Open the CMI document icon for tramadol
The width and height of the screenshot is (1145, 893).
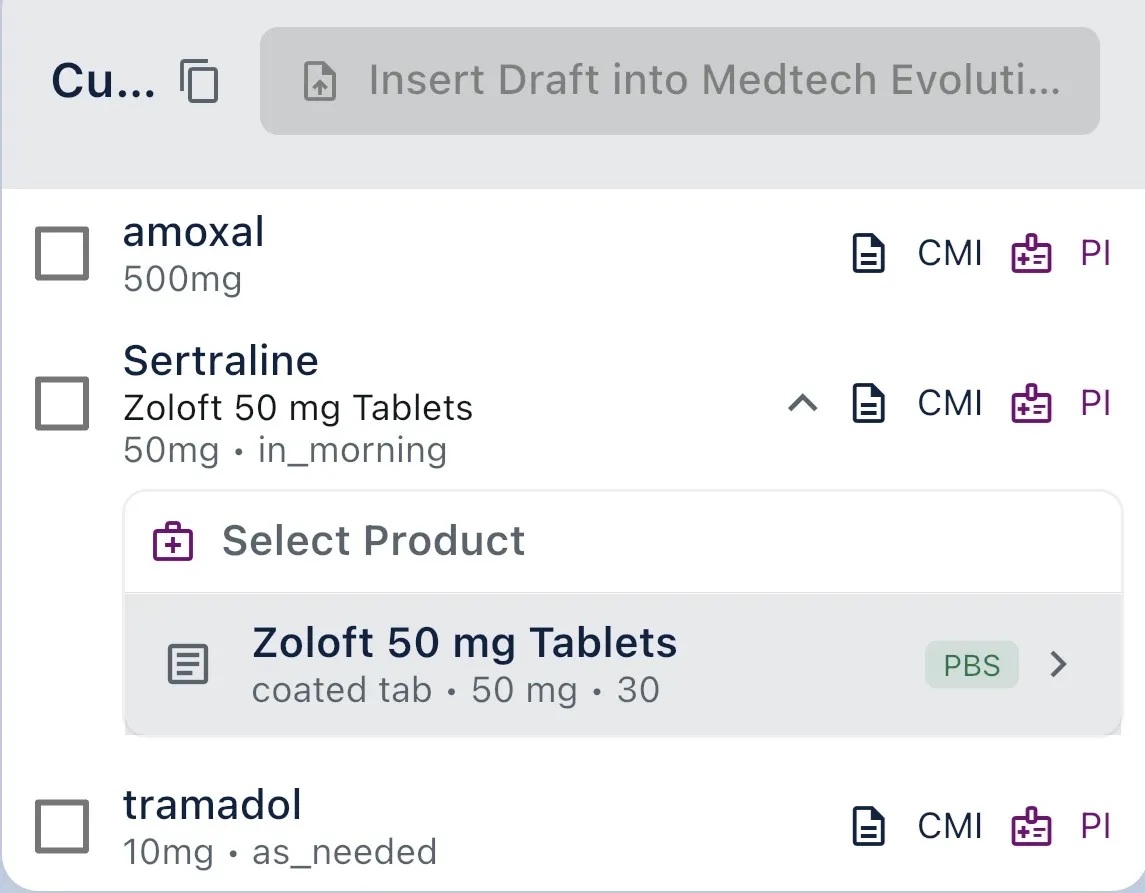869,826
